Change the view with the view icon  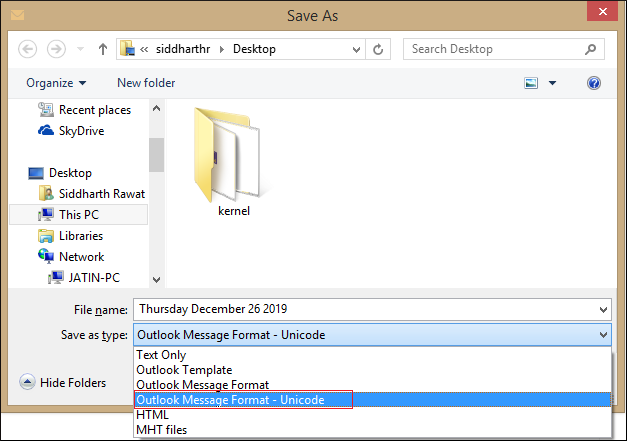(x=531, y=83)
